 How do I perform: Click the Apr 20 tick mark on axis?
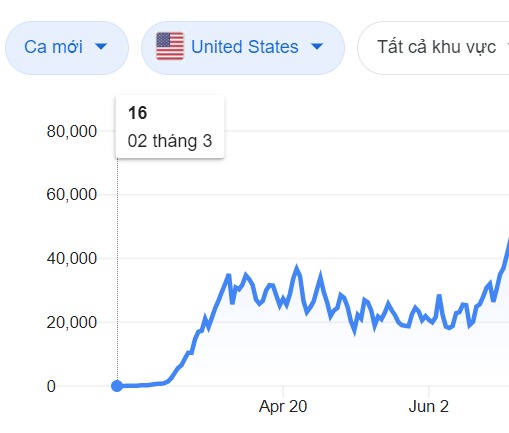pos(283,391)
